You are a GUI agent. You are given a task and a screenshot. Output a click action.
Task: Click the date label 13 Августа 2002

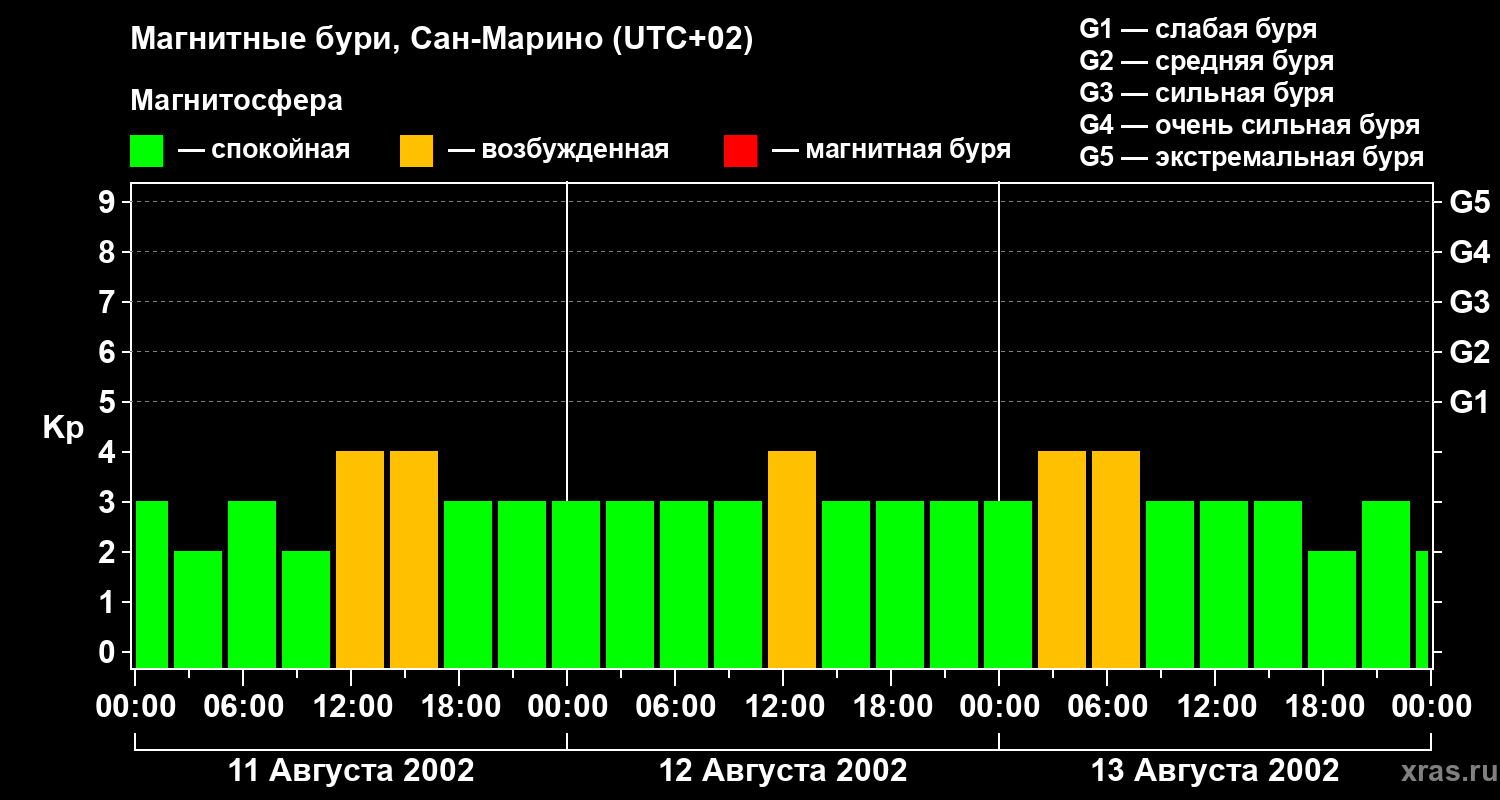1215,771
